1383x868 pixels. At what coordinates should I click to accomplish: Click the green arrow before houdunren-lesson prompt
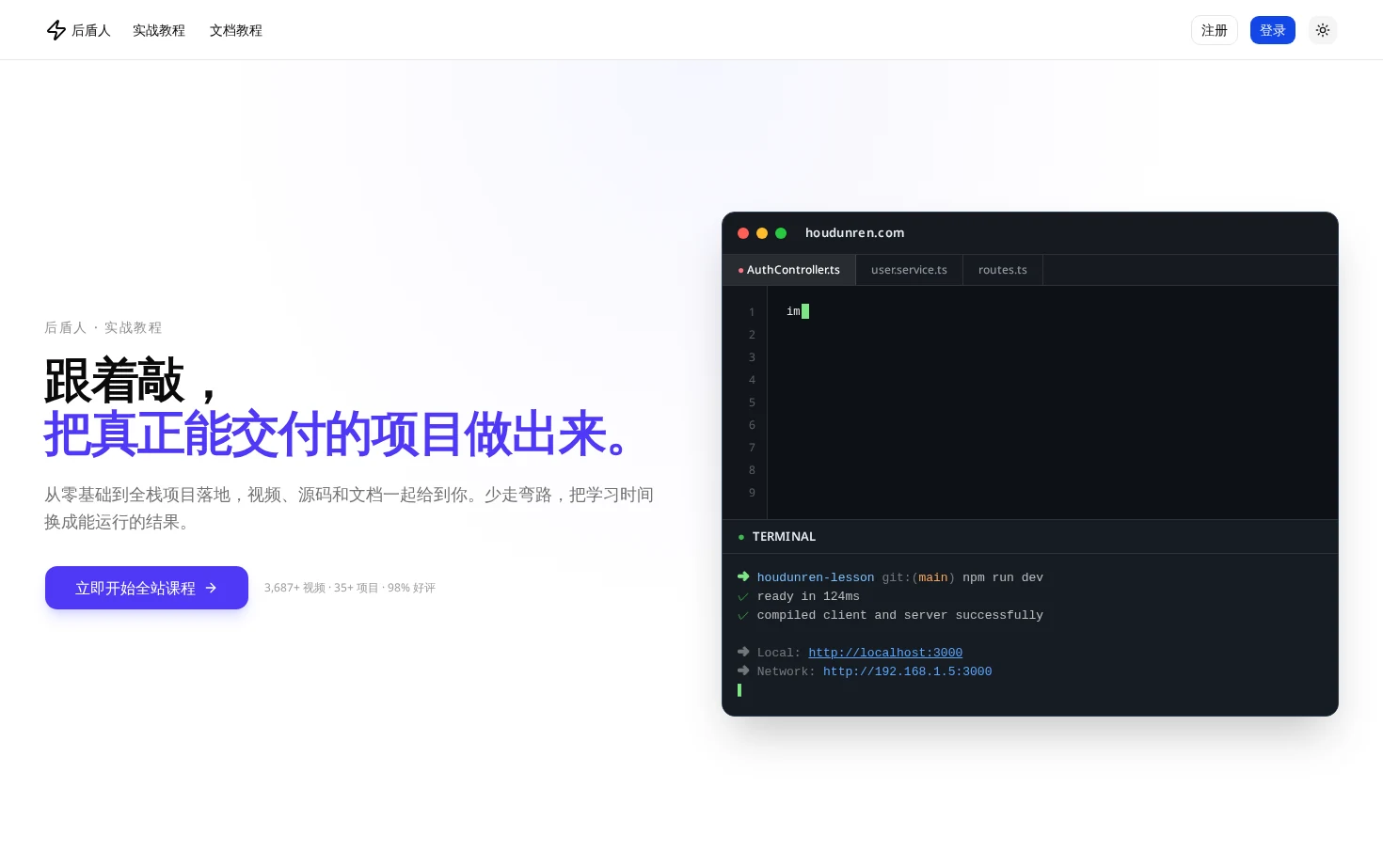[x=743, y=576]
